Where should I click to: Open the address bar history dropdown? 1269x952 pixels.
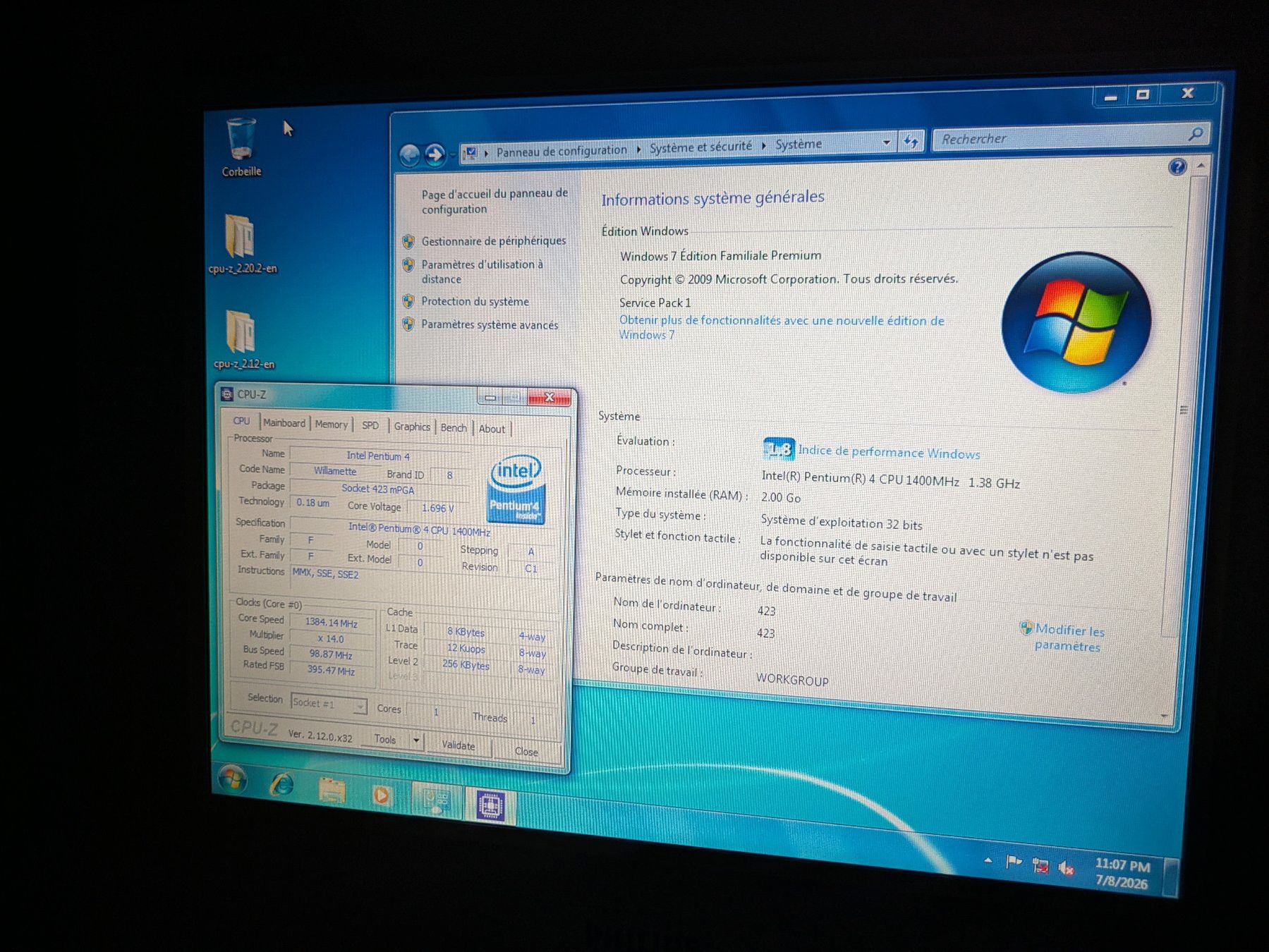pos(886,142)
